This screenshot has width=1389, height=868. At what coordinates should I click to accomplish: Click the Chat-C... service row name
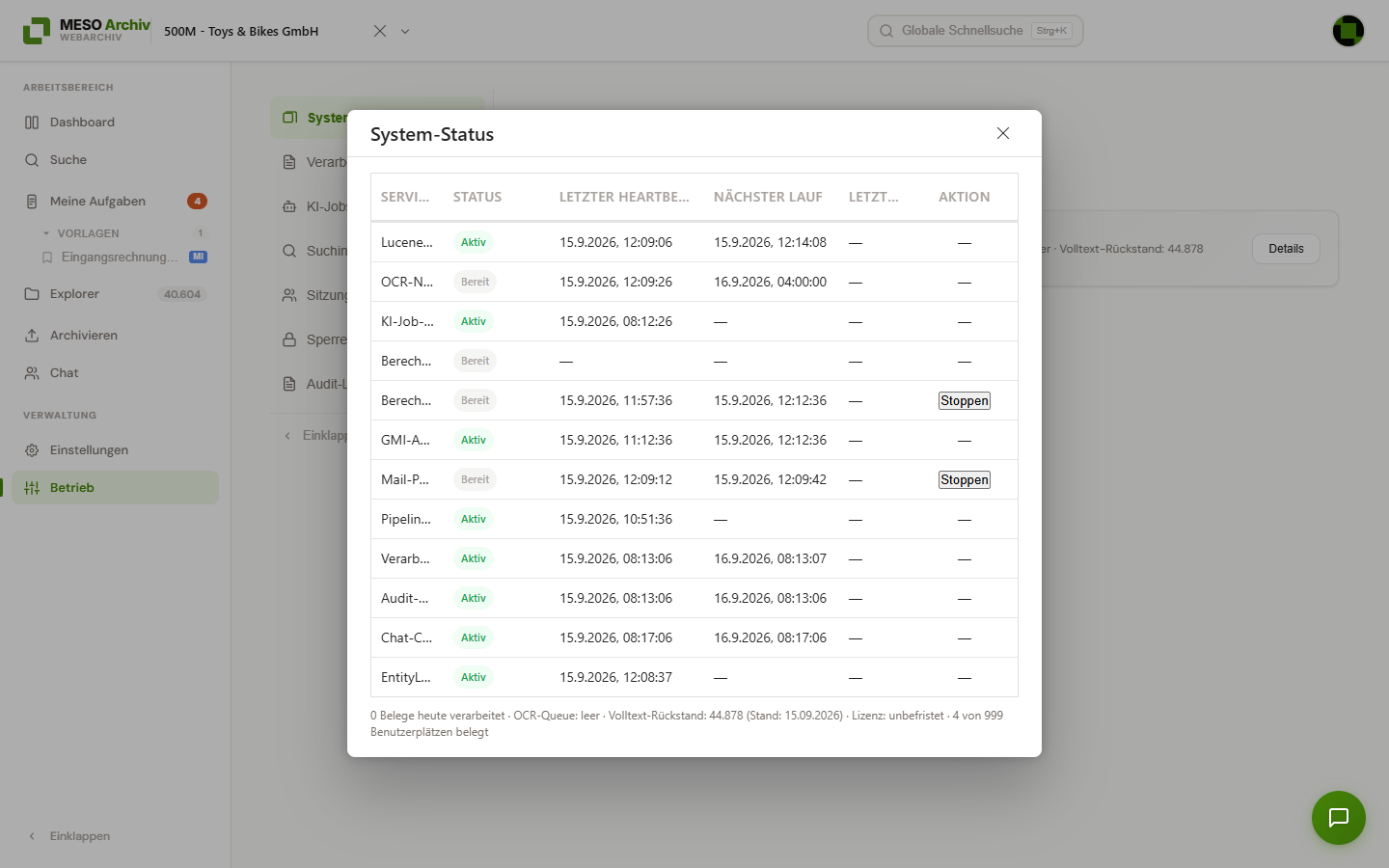(x=406, y=637)
